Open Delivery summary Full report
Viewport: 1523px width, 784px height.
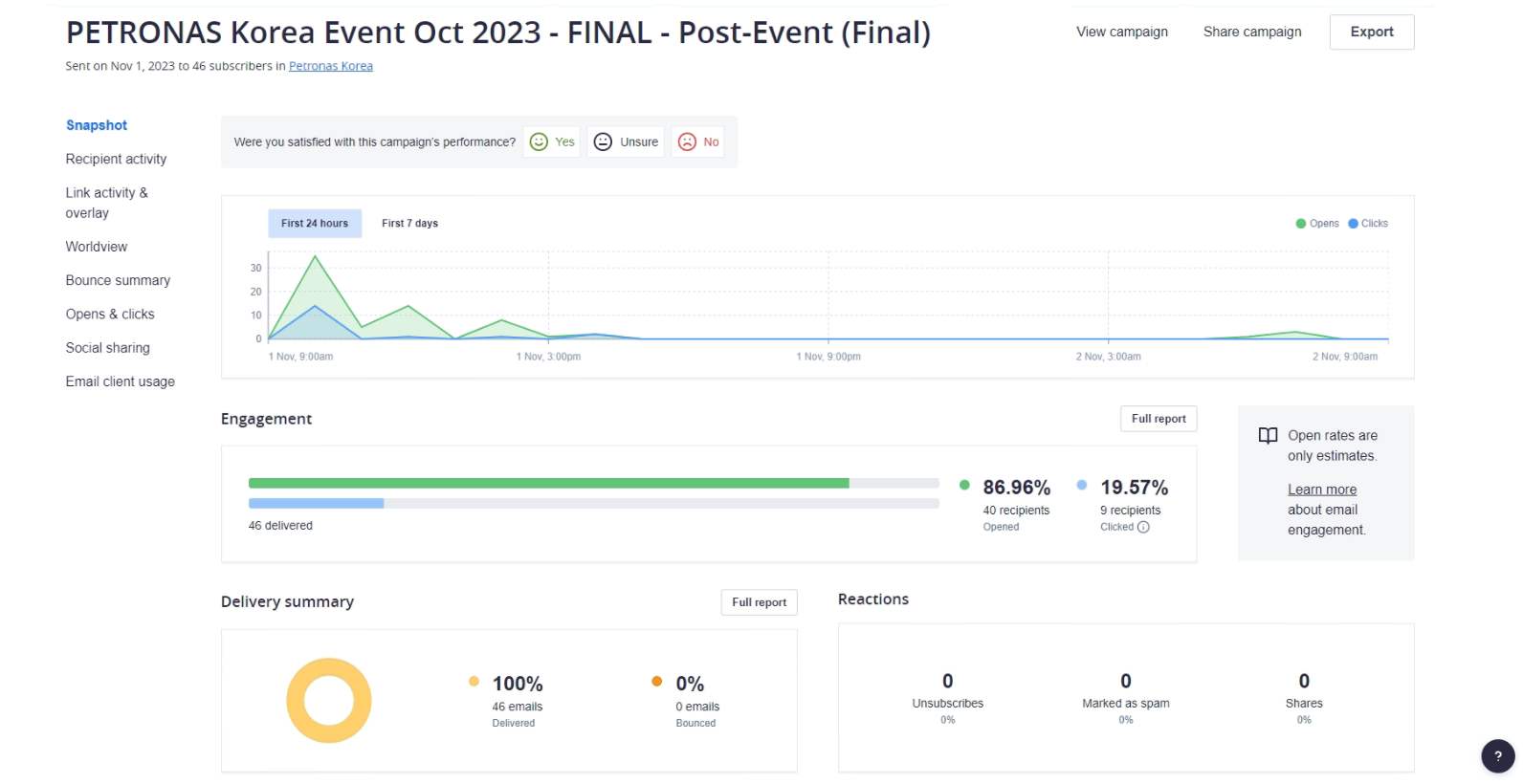(759, 602)
